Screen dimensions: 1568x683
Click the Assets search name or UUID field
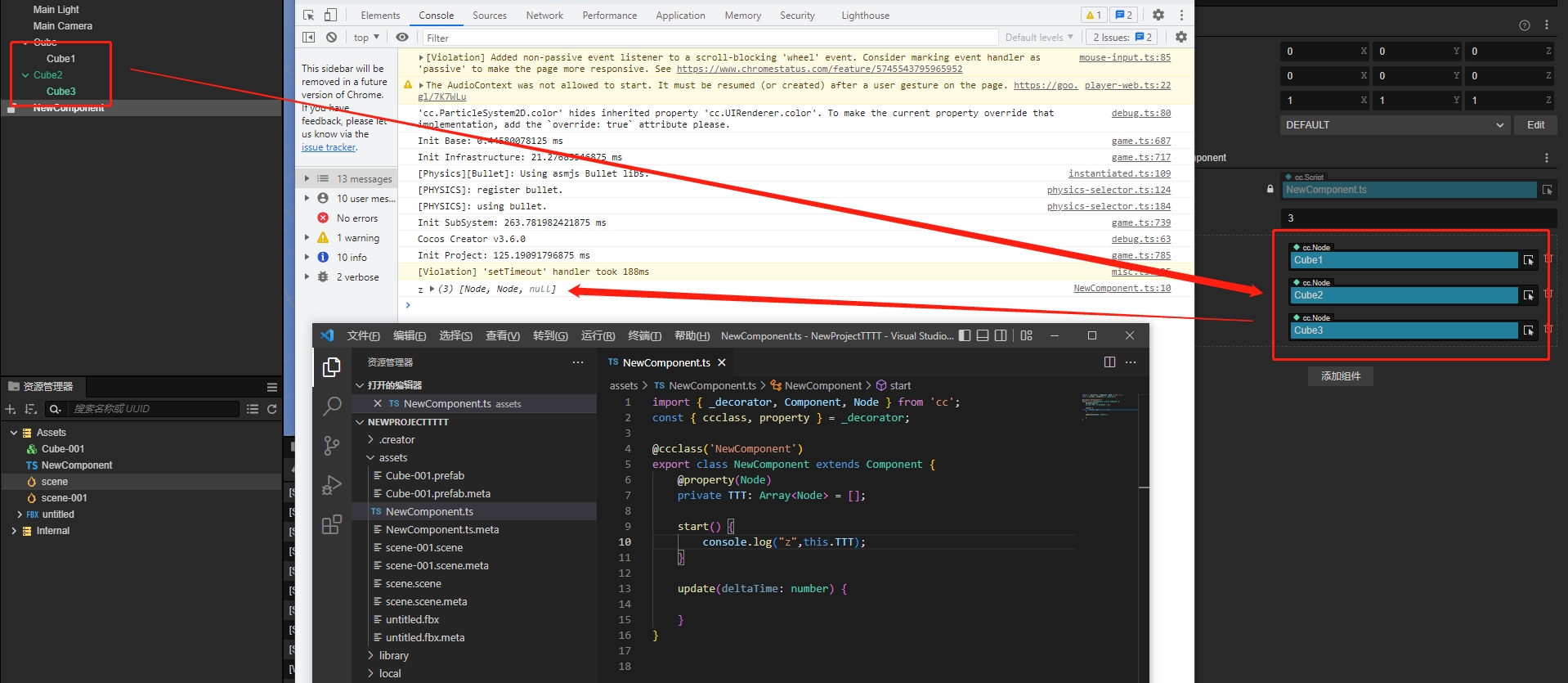(x=154, y=409)
